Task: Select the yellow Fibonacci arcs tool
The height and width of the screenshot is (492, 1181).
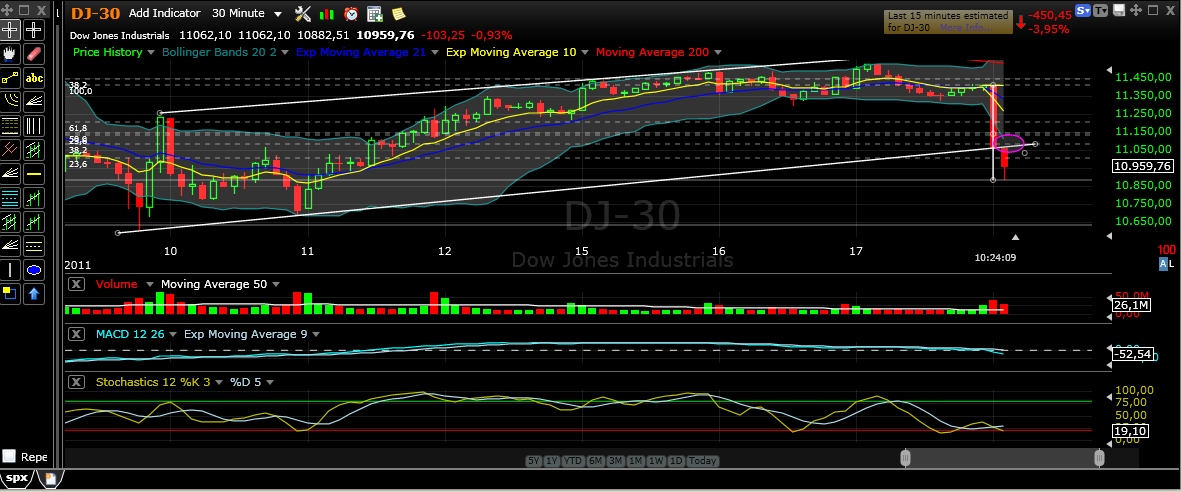Action: tap(10, 101)
